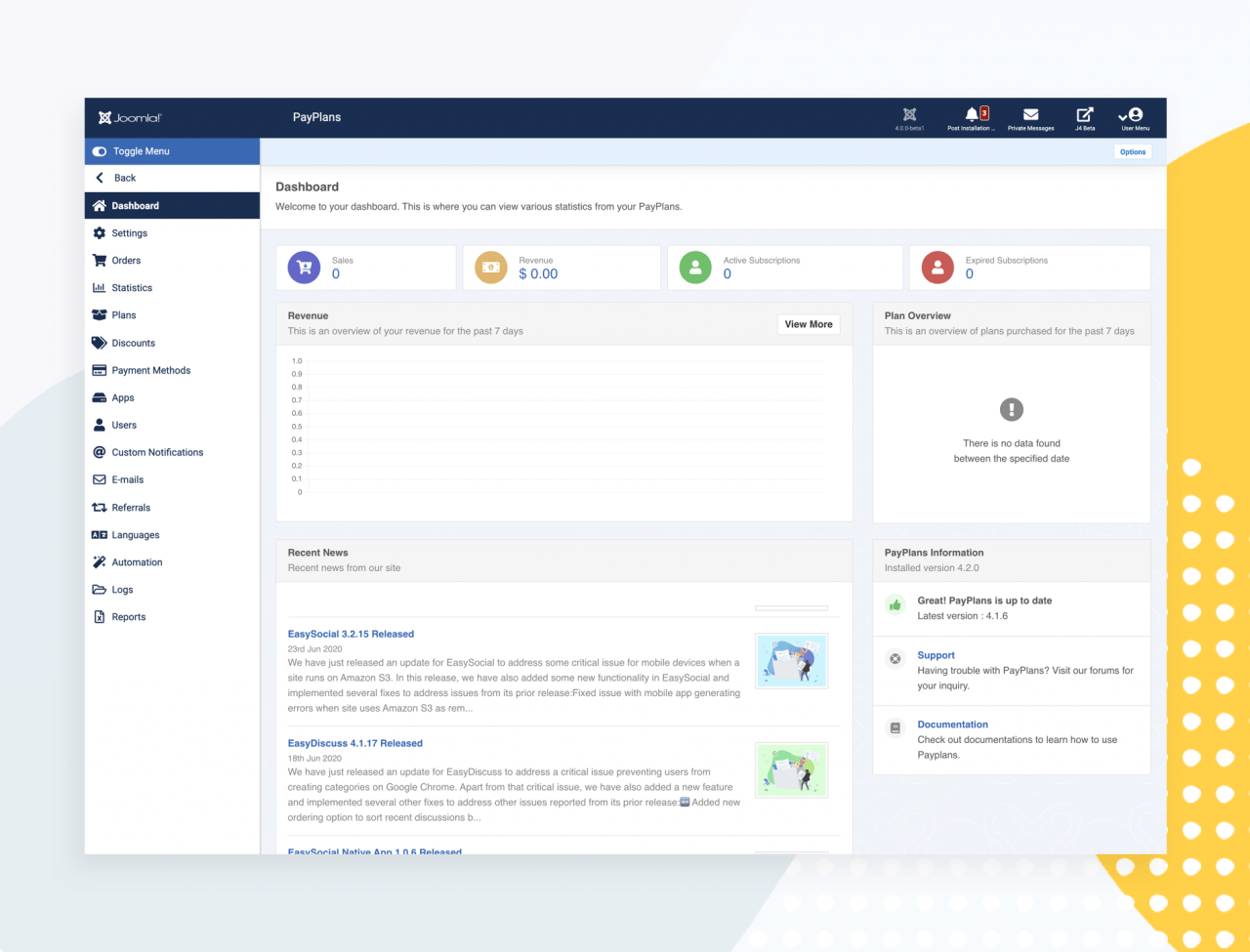Image resolution: width=1250 pixels, height=952 pixels.
Task: Expand the User Menu dropdown
Action: tap(1135, 118)
